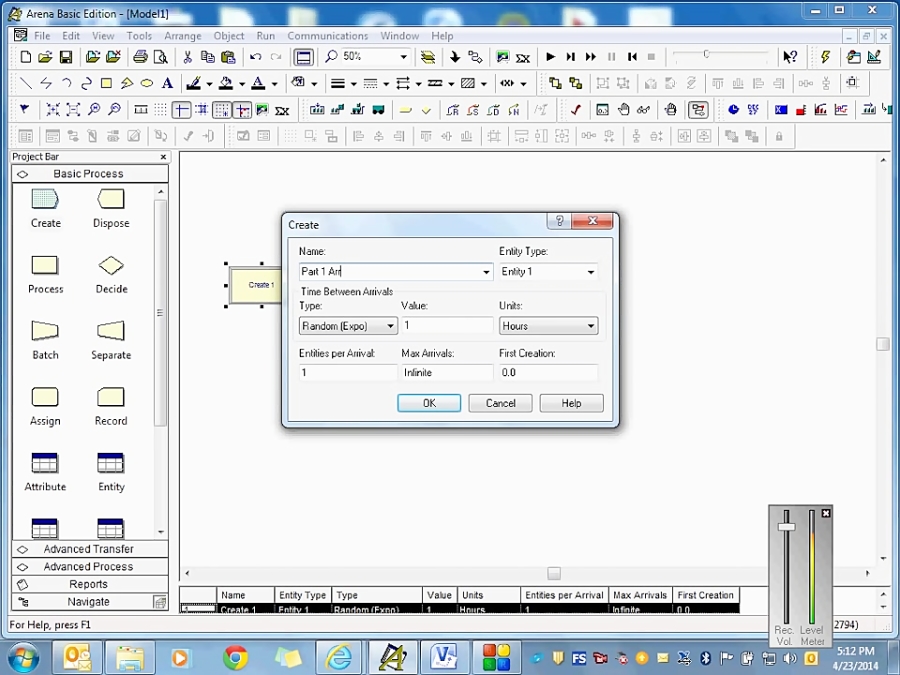
Task: Open the Units dropdown showing Hours
Action: pos(590,325)
